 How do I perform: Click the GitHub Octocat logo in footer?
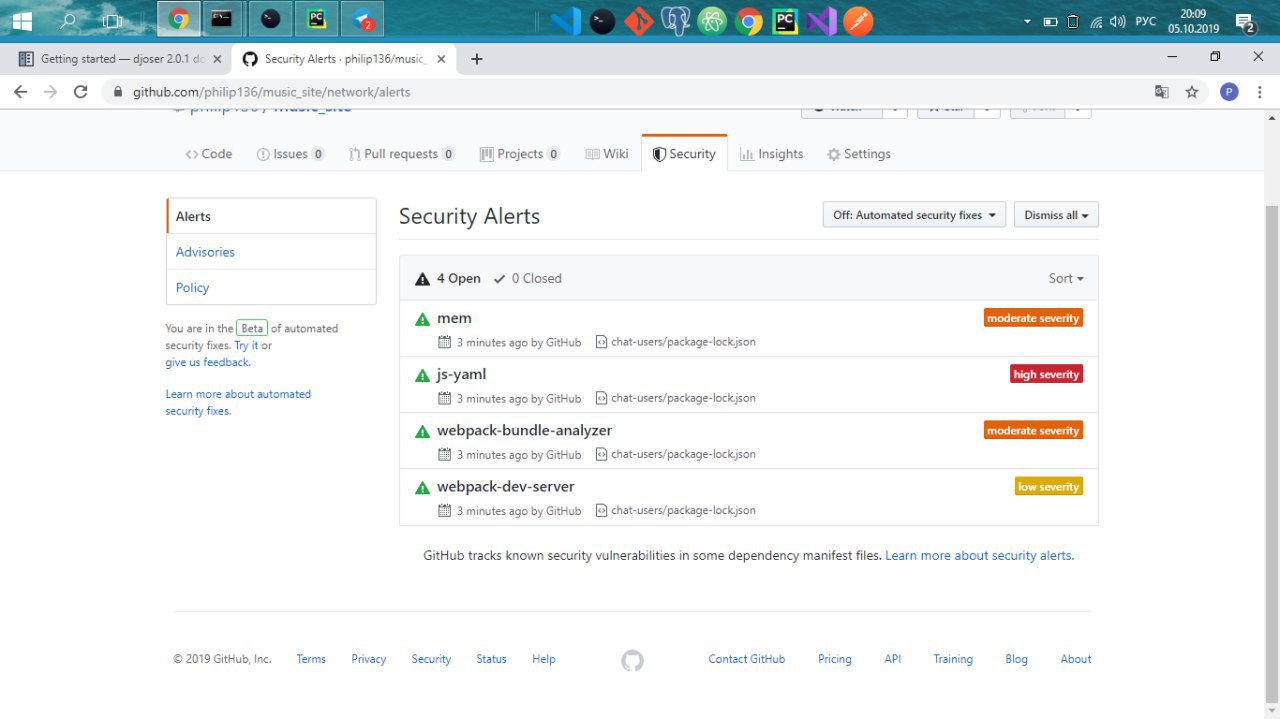coord(632,660)
